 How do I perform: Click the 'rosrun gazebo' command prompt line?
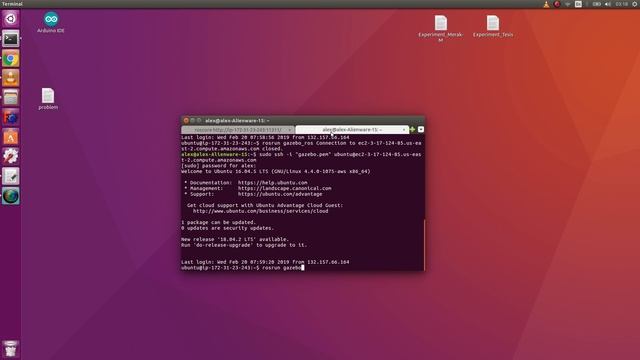click(x=242, y=268)
